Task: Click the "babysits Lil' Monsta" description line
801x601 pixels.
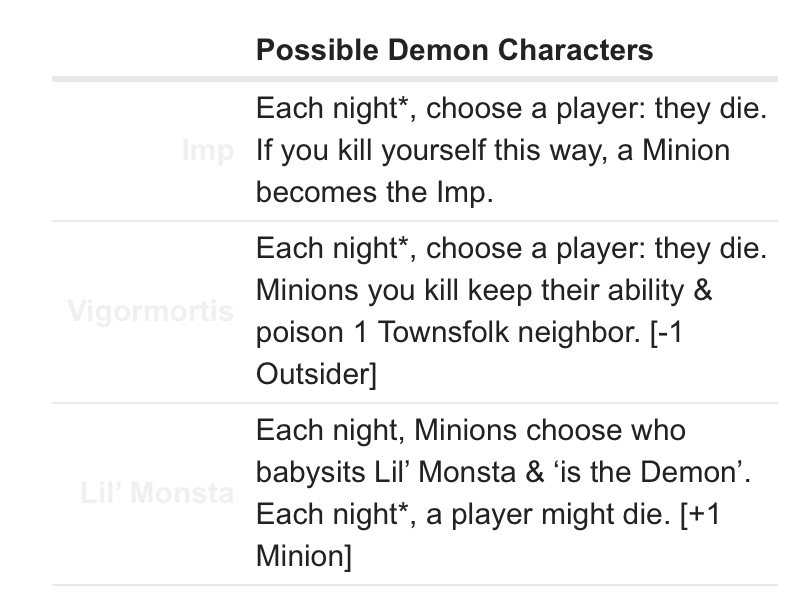Action: click(x=503, y=472)
